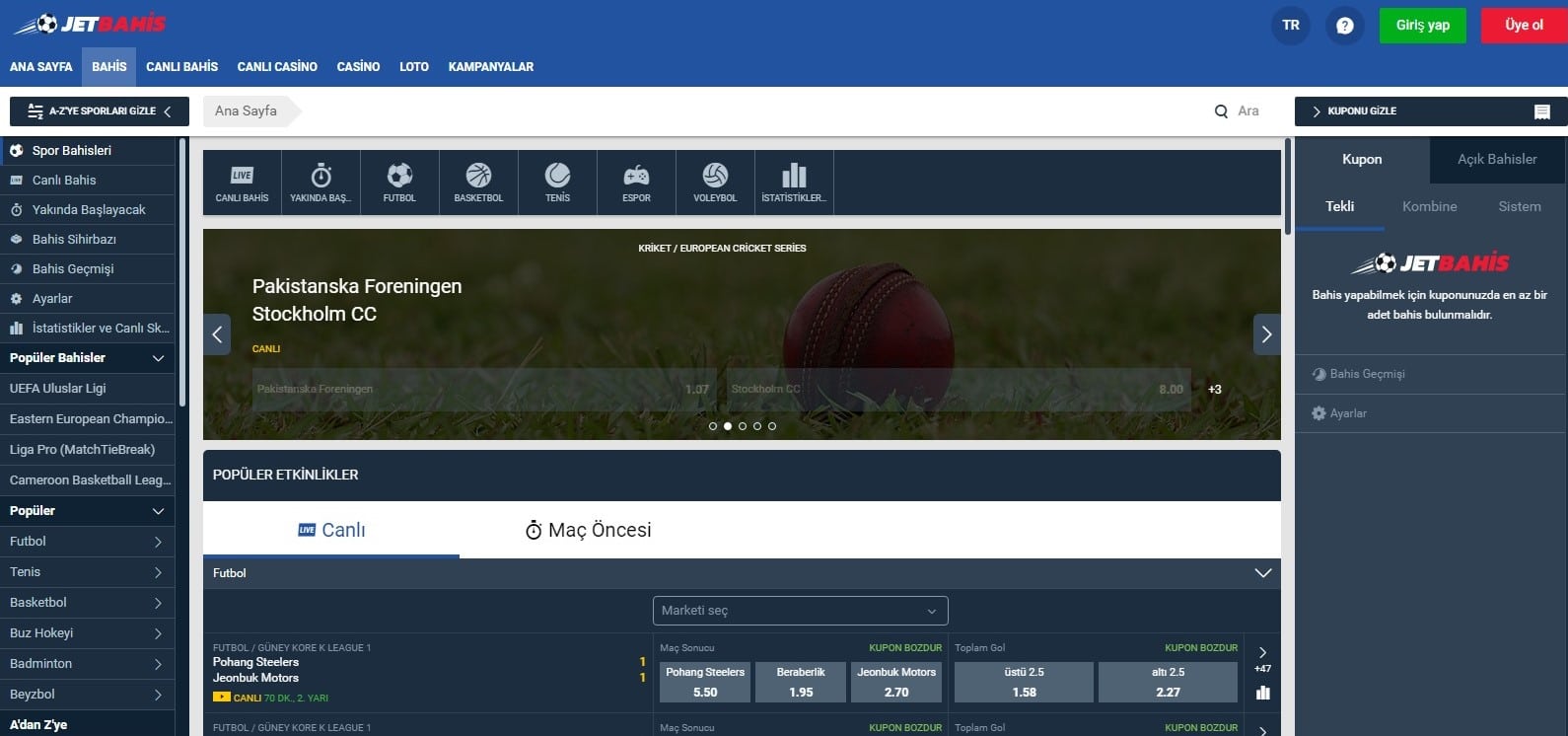Open the Canlı Casino menu item

tap(277, 67)
